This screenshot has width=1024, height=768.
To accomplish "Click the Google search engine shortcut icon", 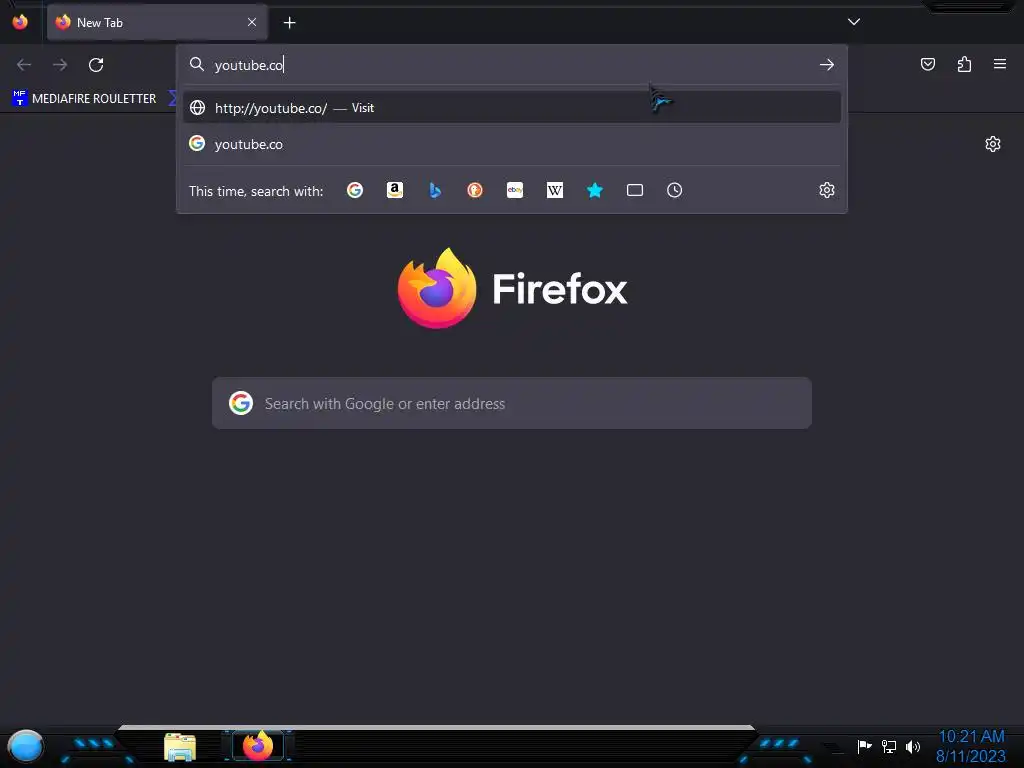I will pos(355,190).
